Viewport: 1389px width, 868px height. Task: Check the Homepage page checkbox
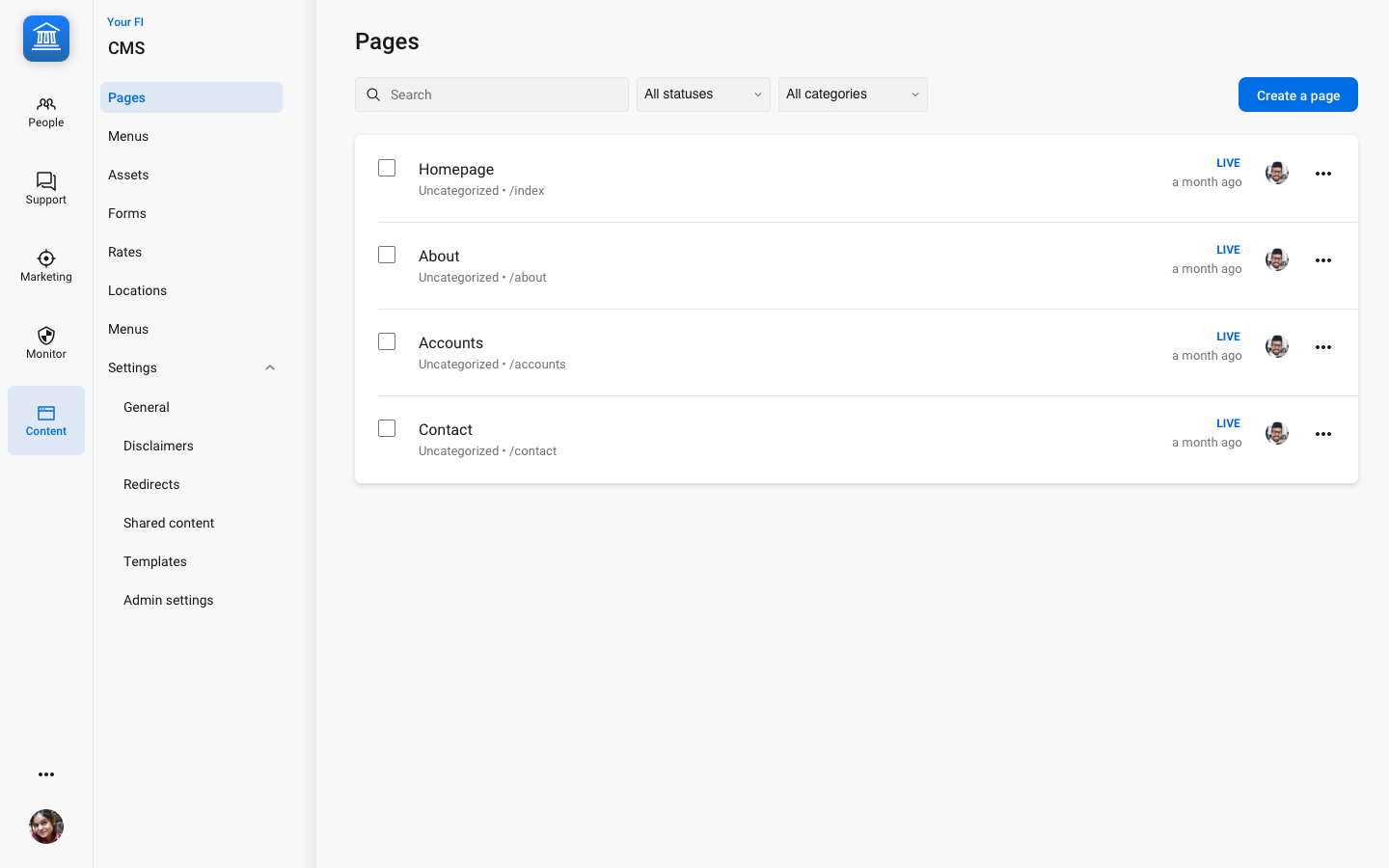[387, 168]
